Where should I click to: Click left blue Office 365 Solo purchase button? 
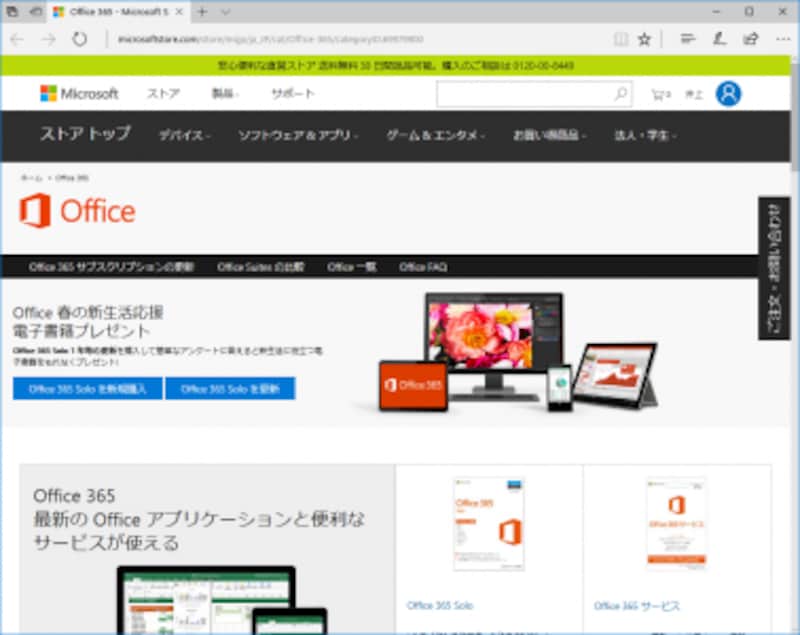click(x=87, y=389)
